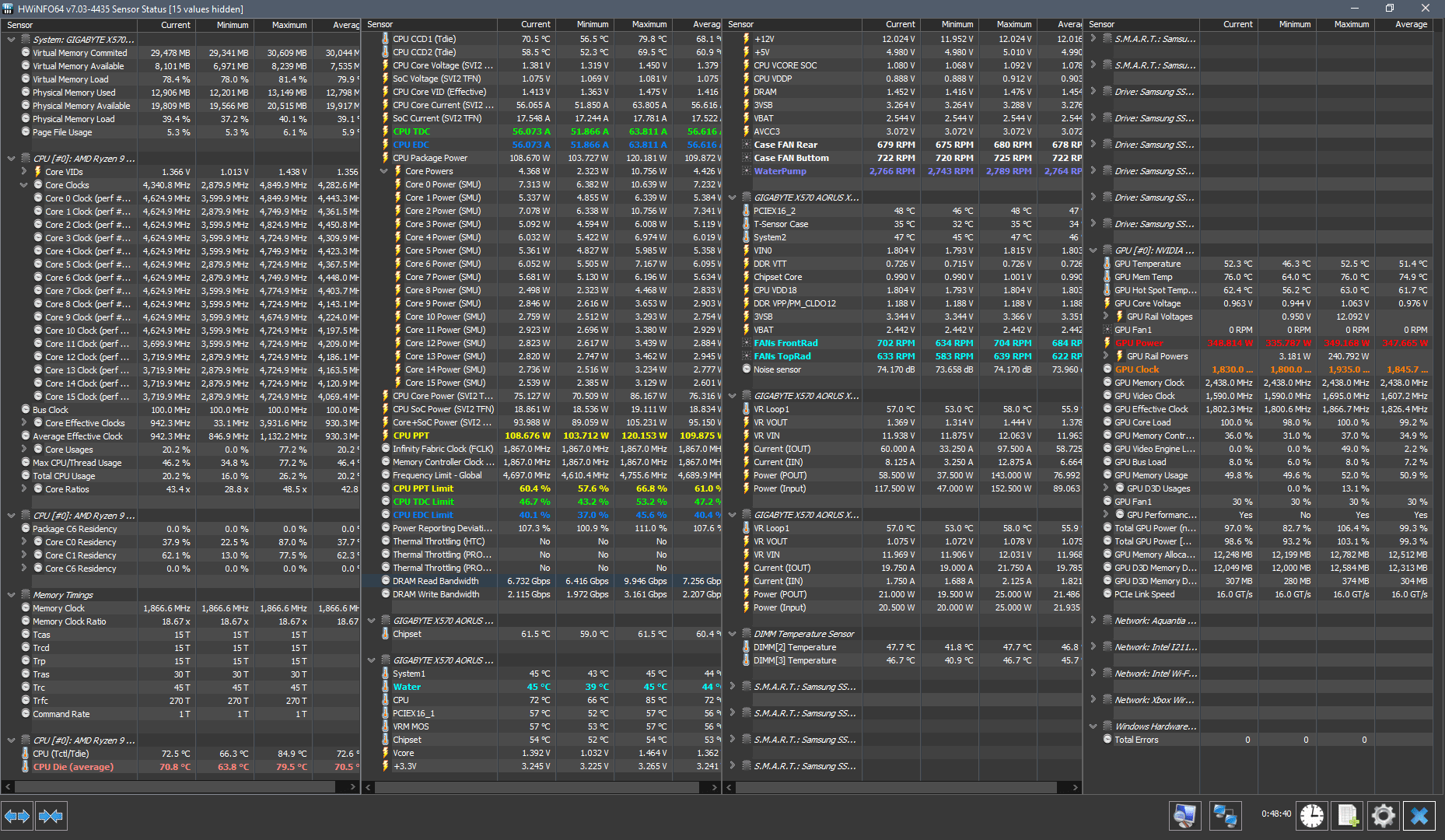
Task: Collapse the GPU [#0]: NVIDIA group
Action: pyautogui.click(x=1093, y=250)
